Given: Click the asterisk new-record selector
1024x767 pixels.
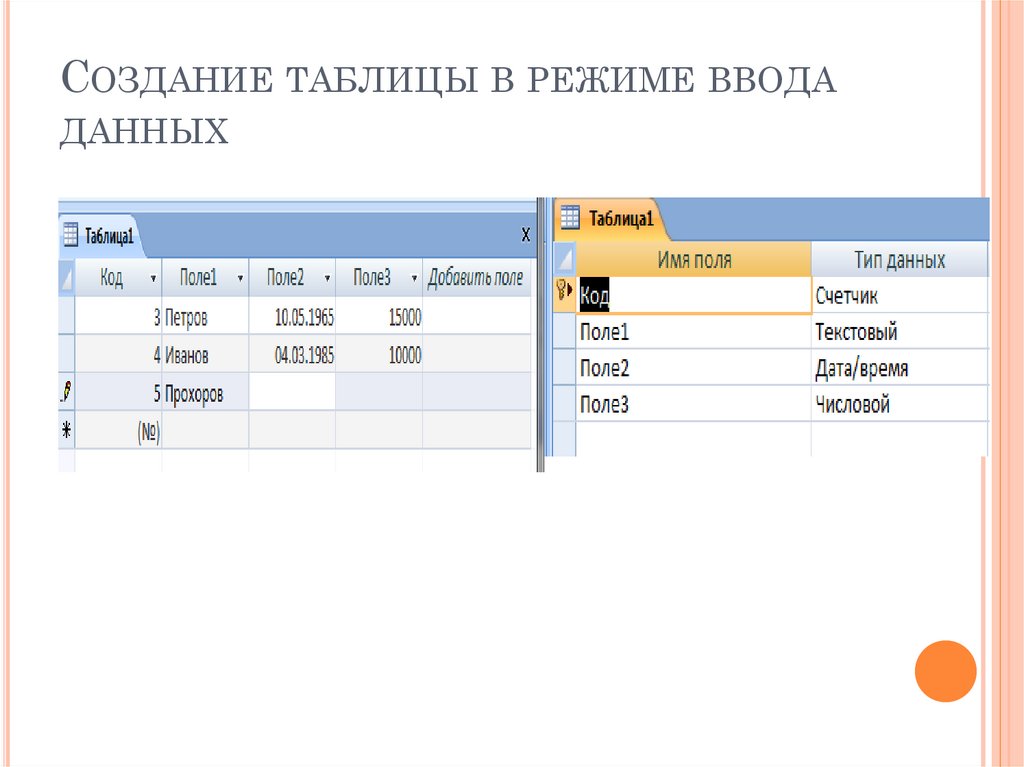Looking at the screenshot, I should 64,427.
